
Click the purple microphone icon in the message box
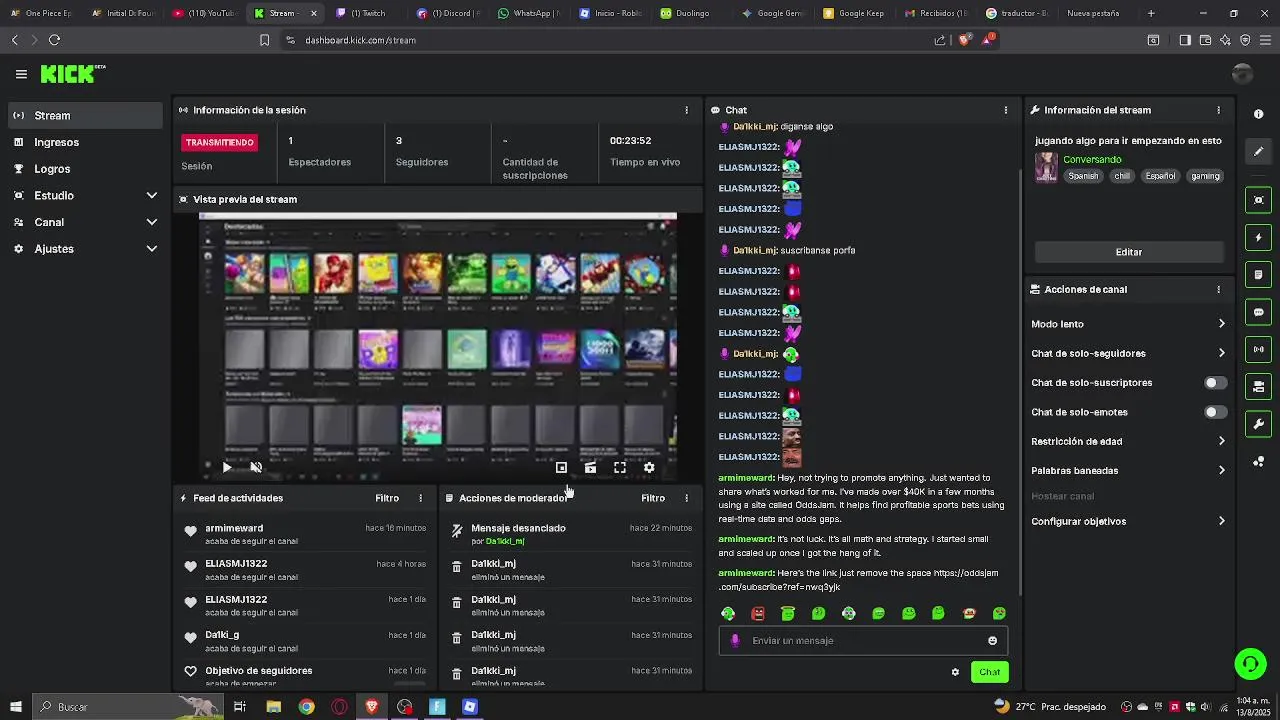[735, 641]
